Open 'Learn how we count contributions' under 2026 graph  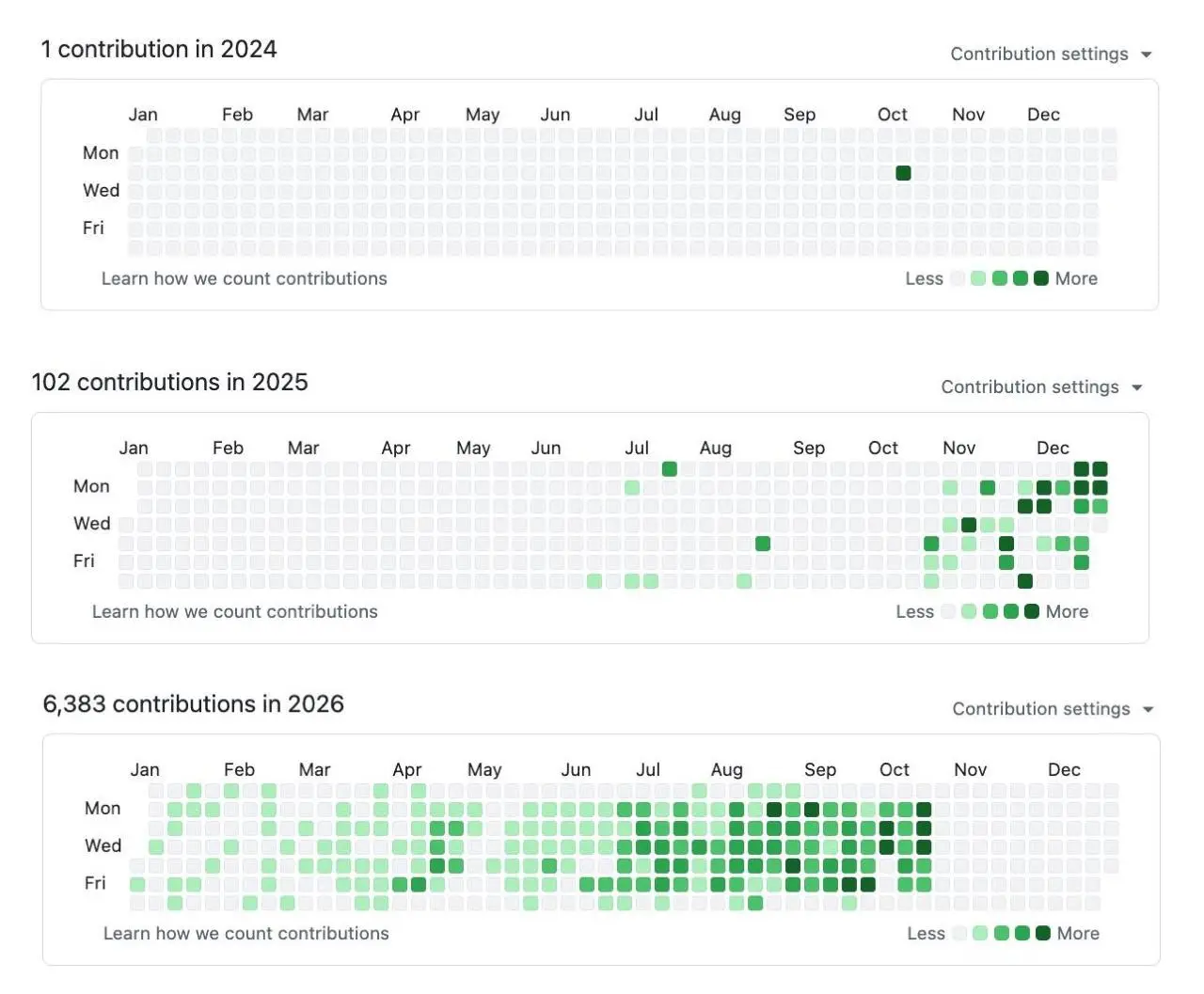[x=246, y=933]
